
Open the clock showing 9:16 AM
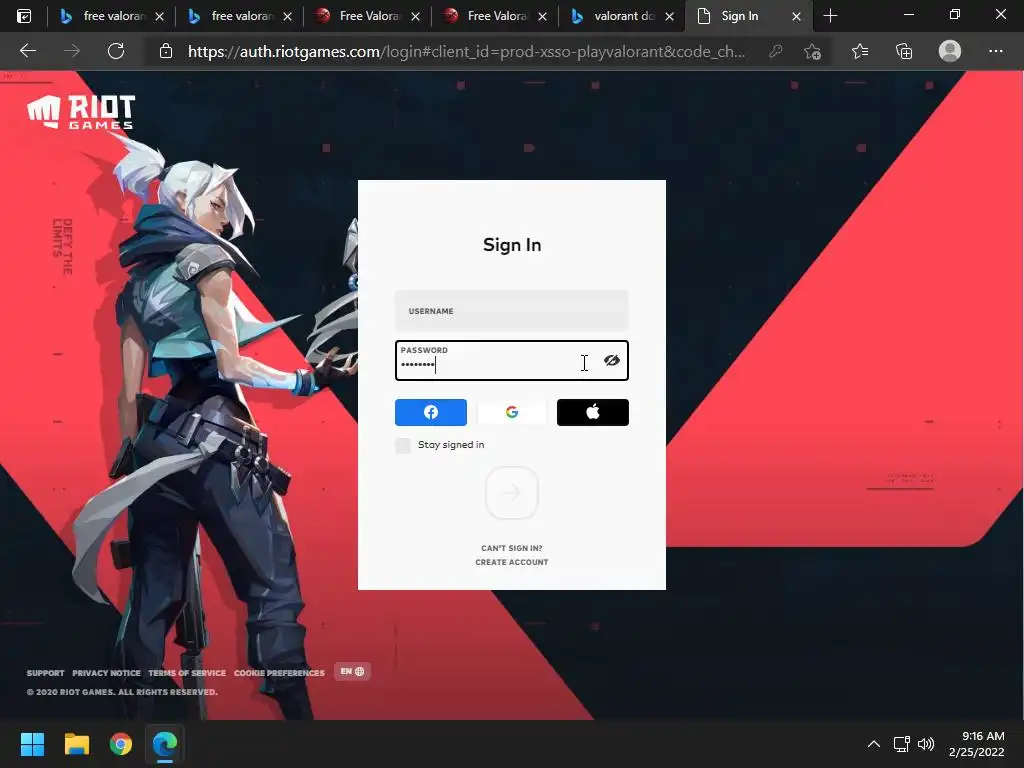pyautogui.click(x=976, y=744)
